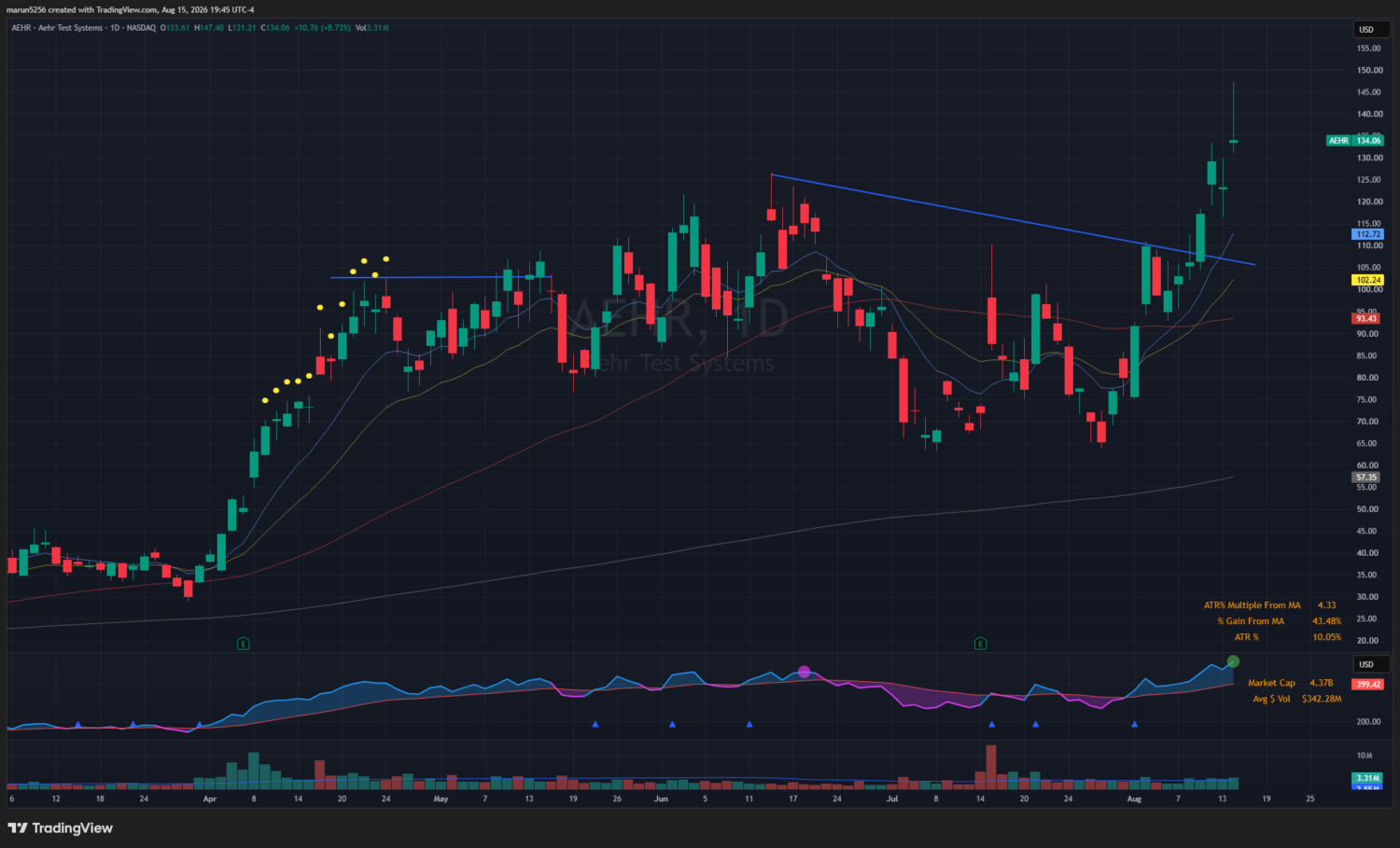Click the May label on the time axis
This screenshot has width=1400, height=848.
pos(441,799)
